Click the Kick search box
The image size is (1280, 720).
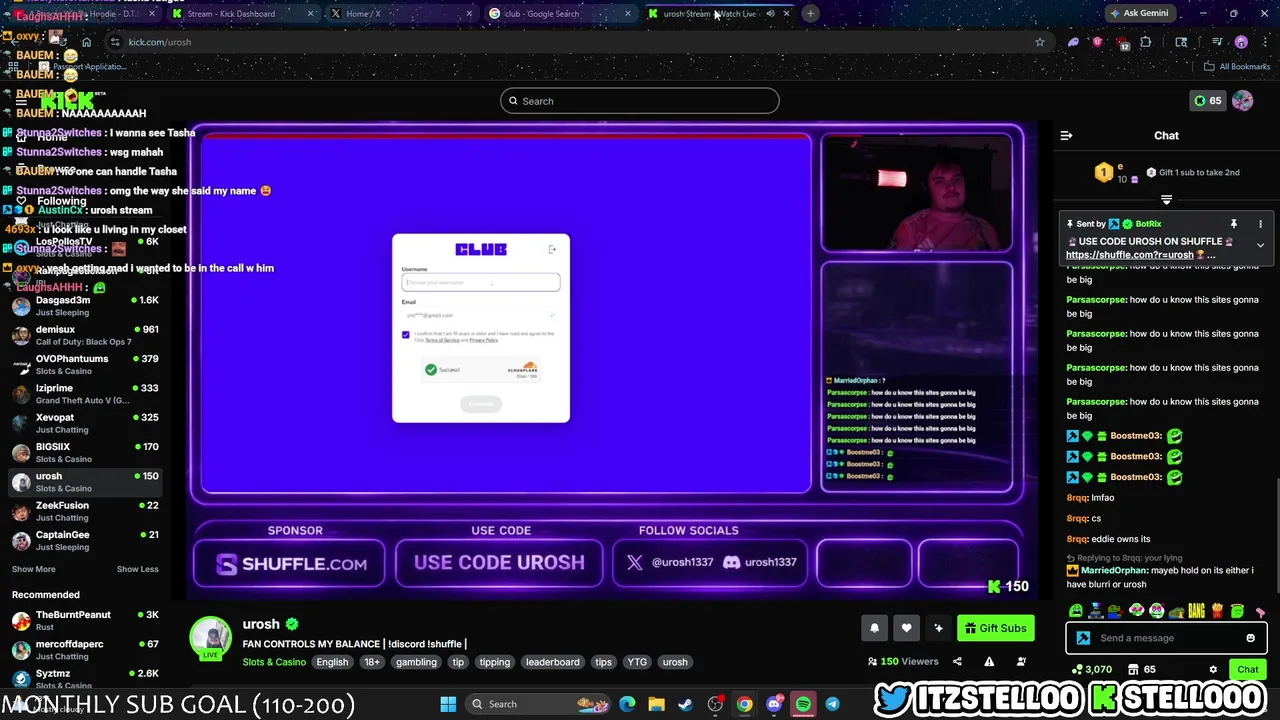click(640, 101)
